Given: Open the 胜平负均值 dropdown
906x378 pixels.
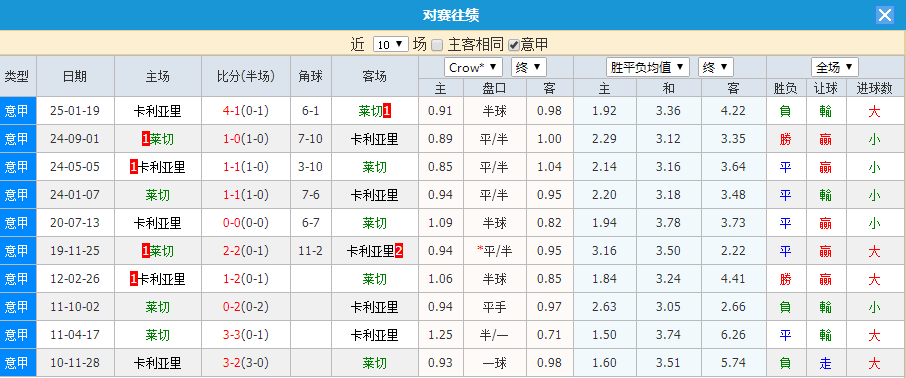Looking at the screenshot, I should click(x=648, y=67).
